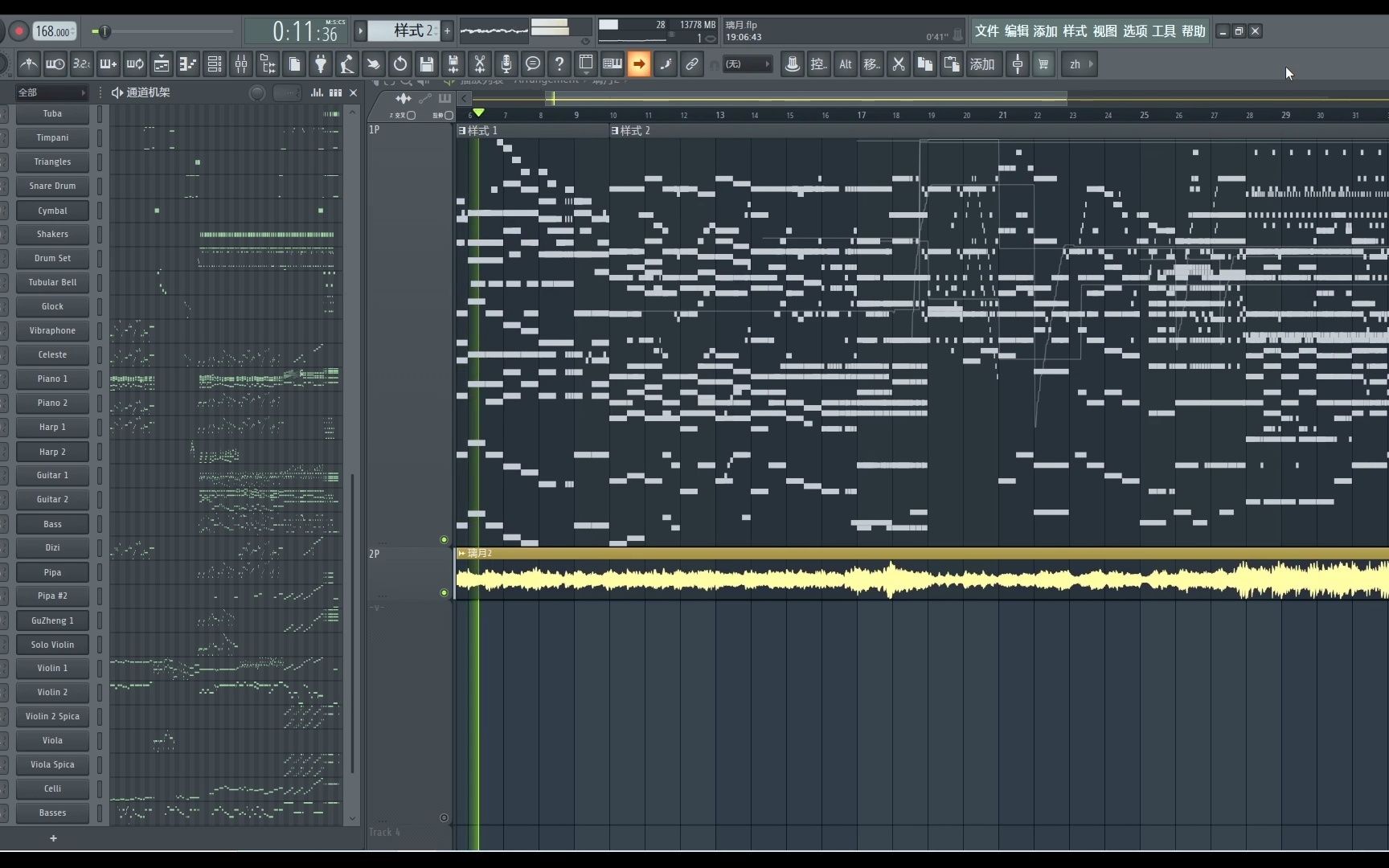Save the project with floppy disk icon
Image resolution: width=1389 pixels, height=868 pixels.
pyautogui.click(x=427, y=64)
